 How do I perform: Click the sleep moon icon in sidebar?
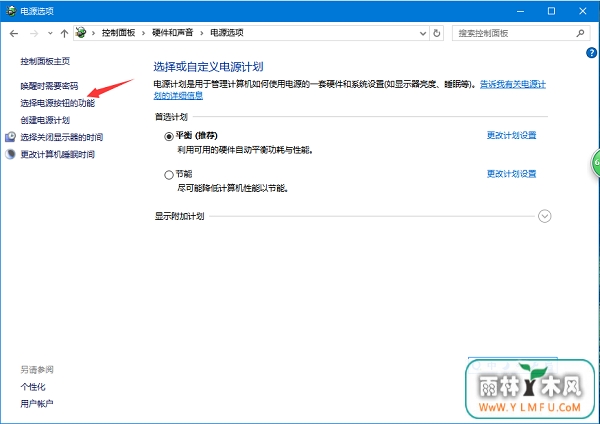[x=10, y=154]
